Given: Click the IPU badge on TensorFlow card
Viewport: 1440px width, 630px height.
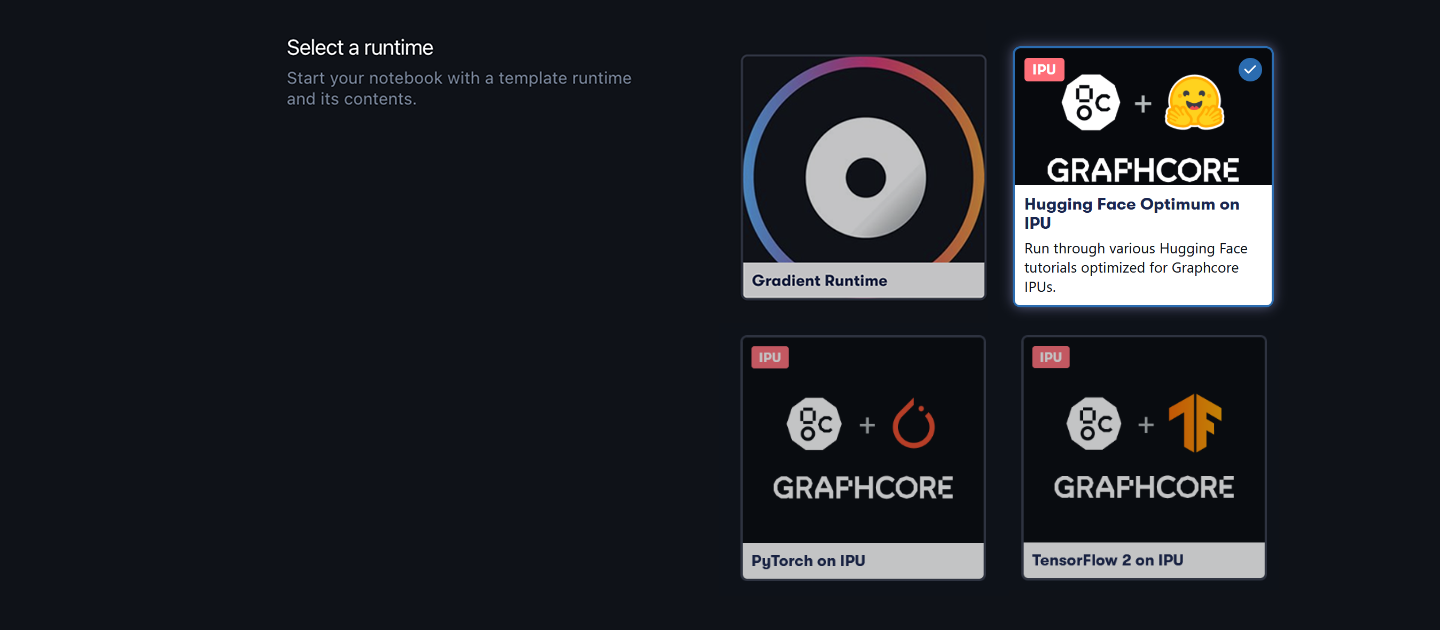Looking at the screenshot, I should pos(1051,357).
